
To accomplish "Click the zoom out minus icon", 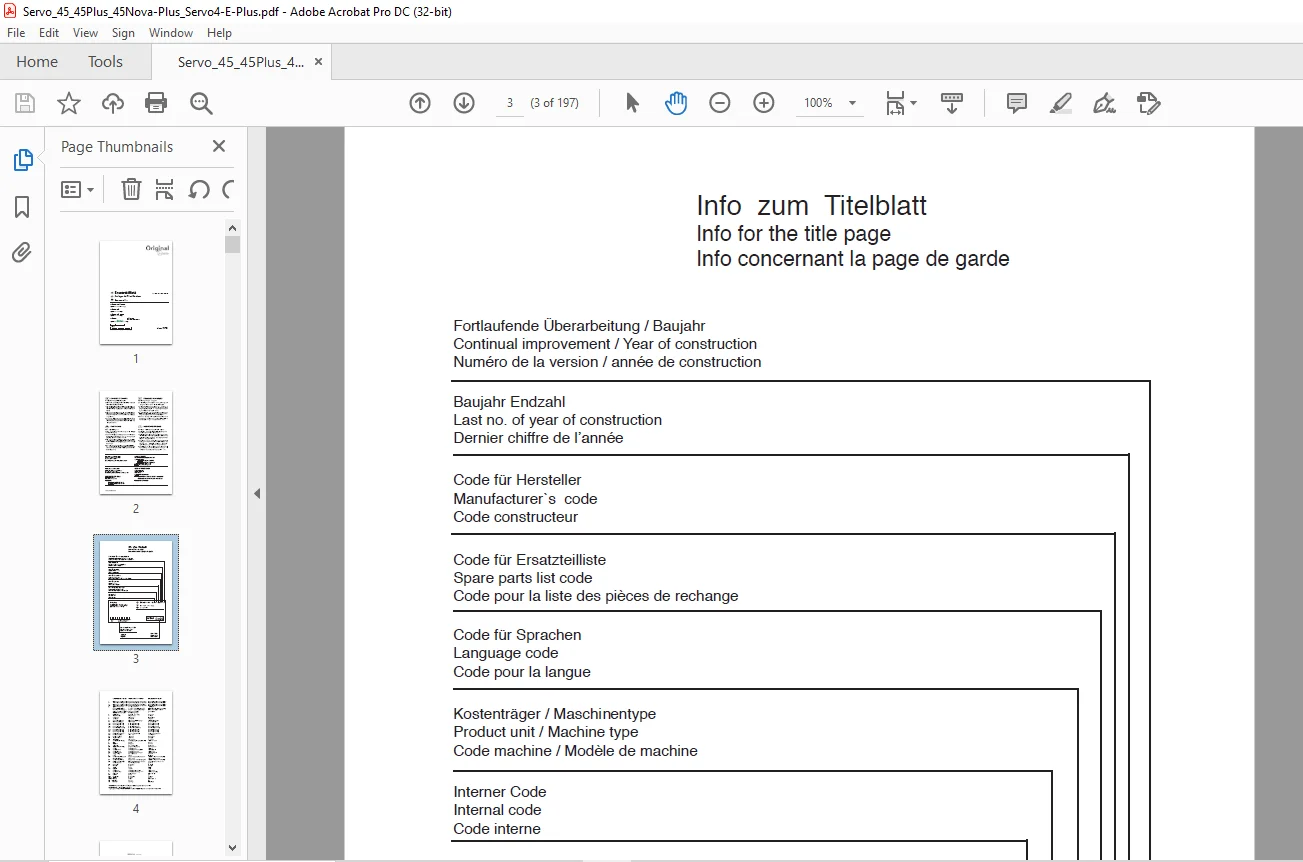I will point(720,103).
